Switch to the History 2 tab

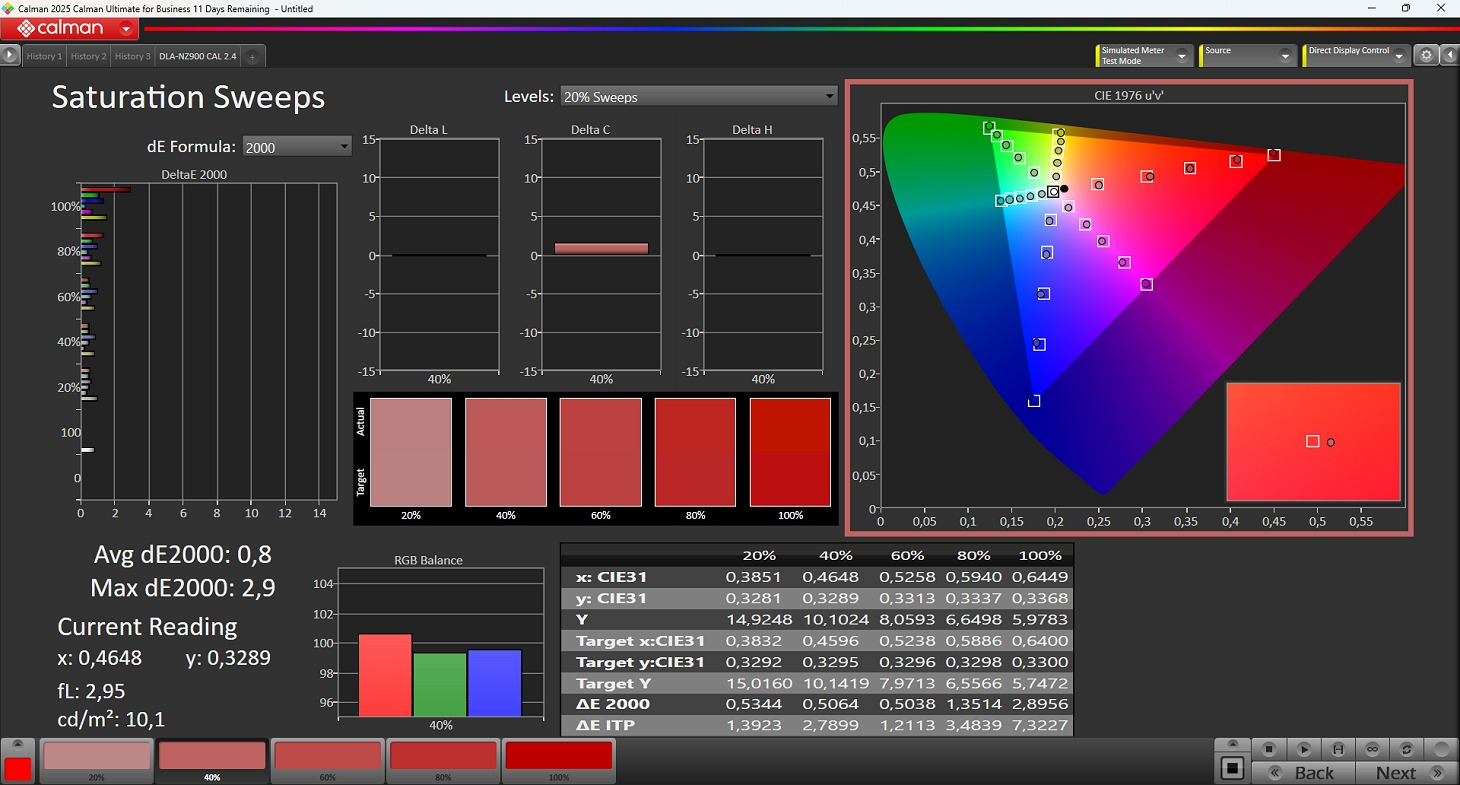point(88,57)
